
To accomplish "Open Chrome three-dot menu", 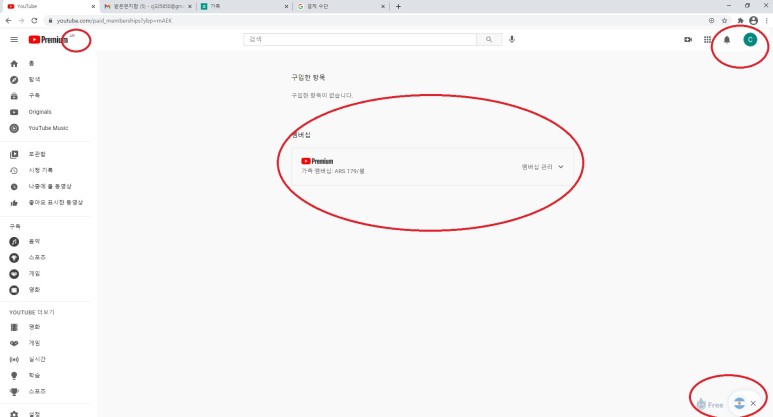I will [x=767, y=21].
